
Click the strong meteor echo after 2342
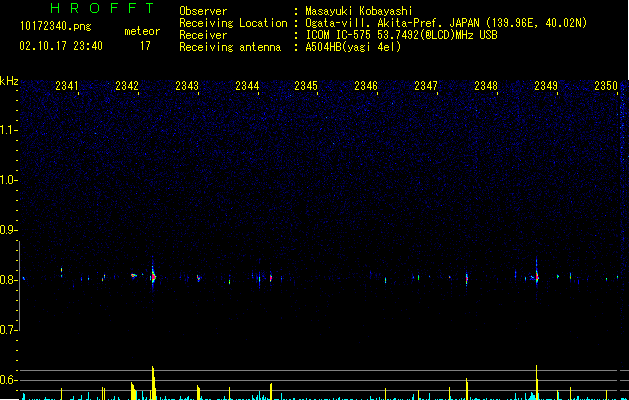(x=153, y=276)
